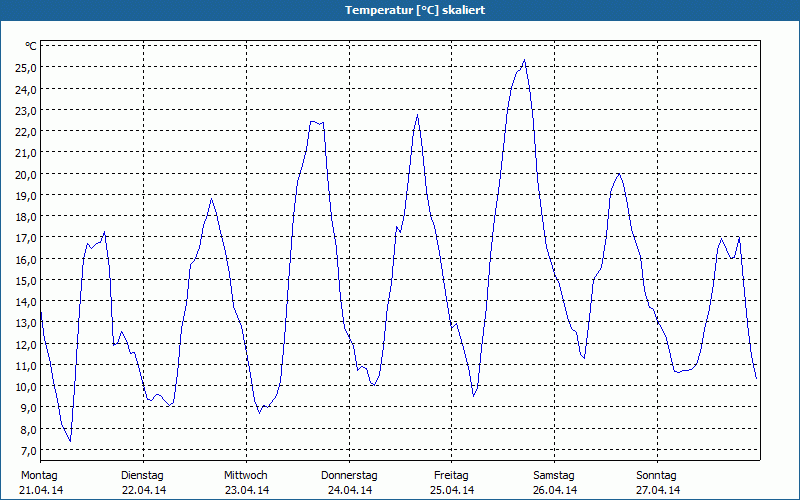Click the 10,0 y-axis tick label
This screenshot has width=800, height=500.
click(26, 387)
